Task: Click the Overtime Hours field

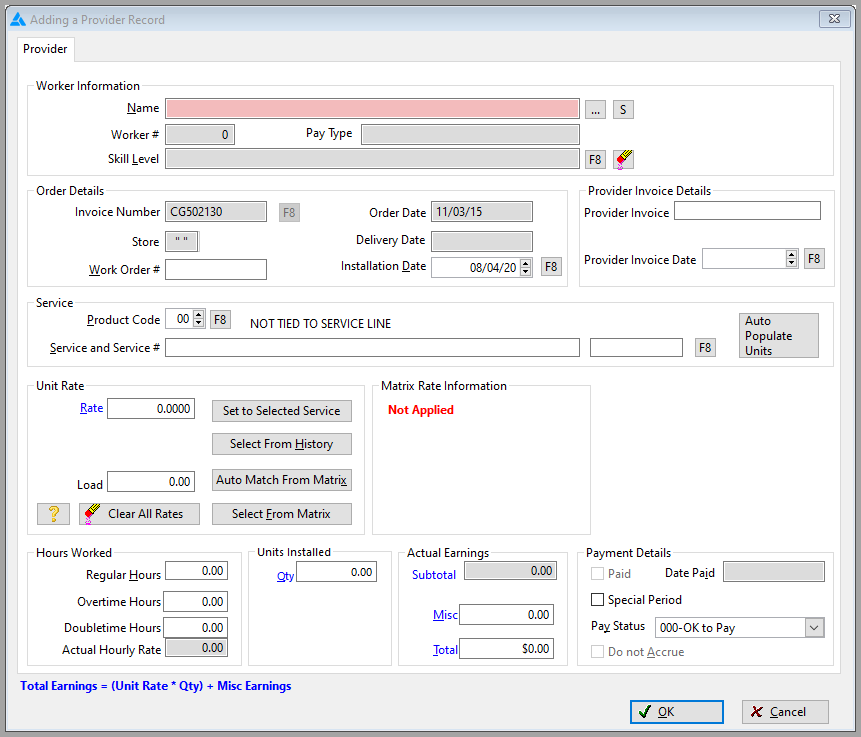Action: click(196, 602)
